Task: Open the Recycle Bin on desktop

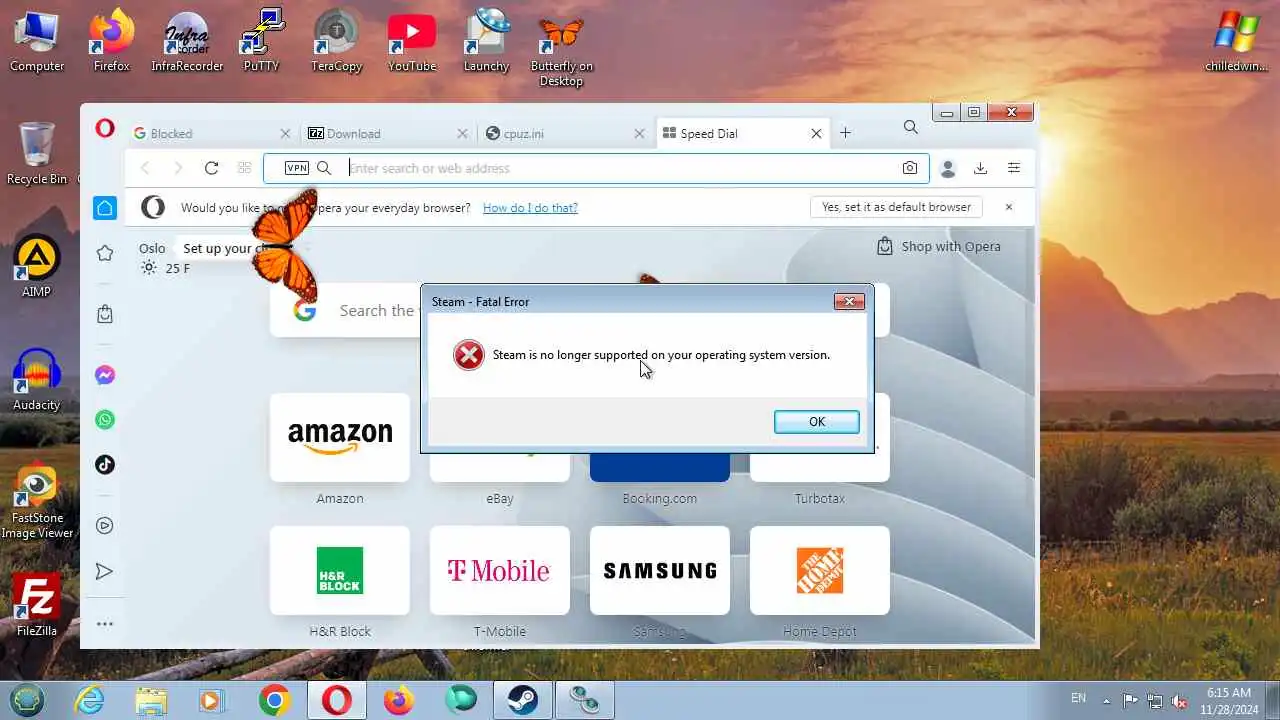Action: click(37, 154)
